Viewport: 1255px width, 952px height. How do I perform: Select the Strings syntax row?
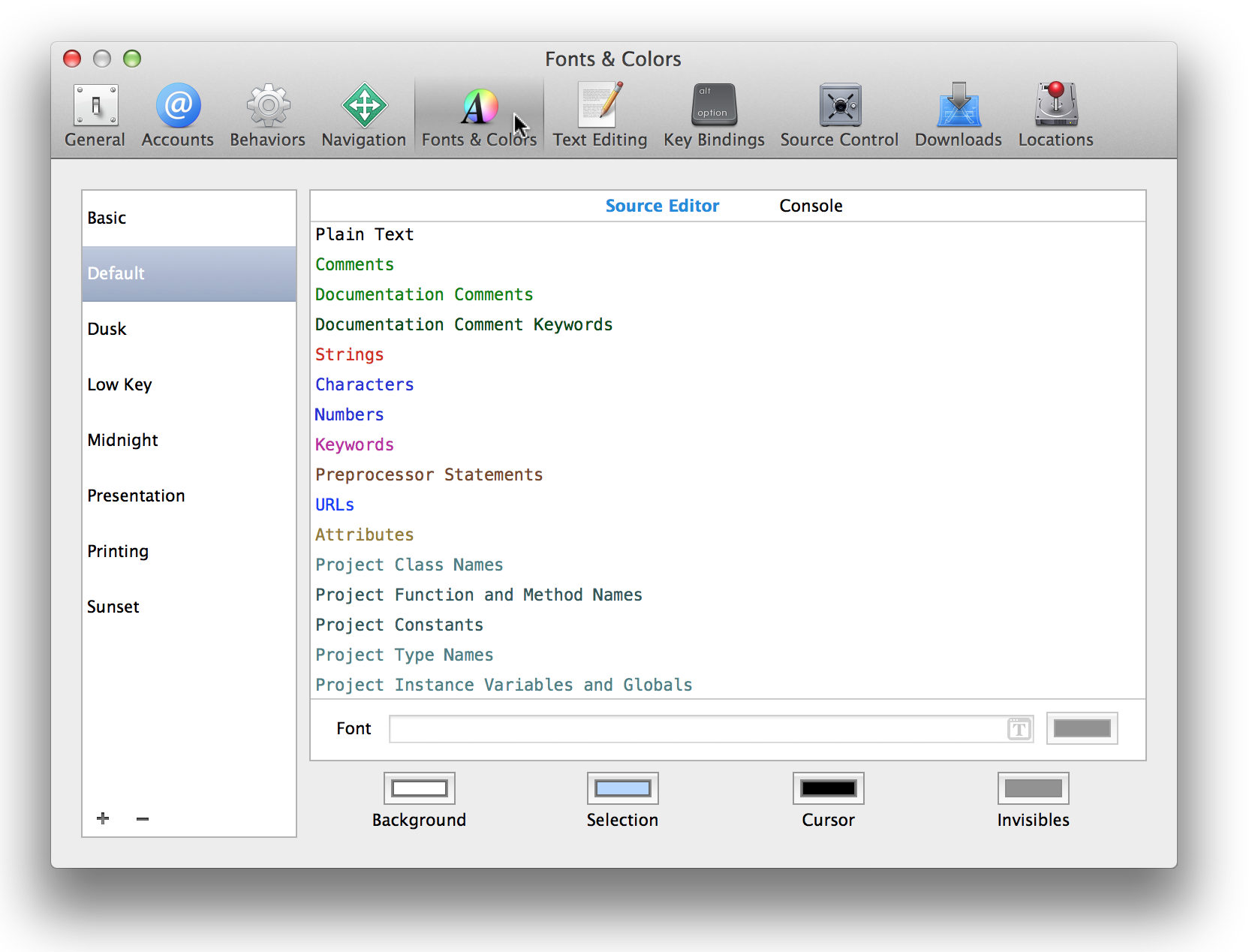[x=728, y=354]
